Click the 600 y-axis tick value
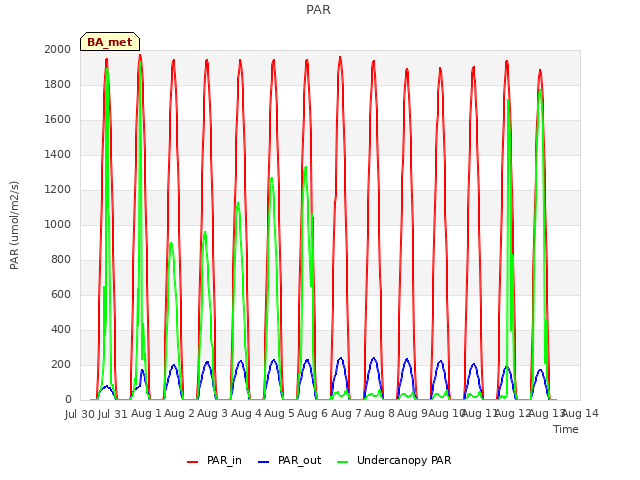The width and height of the screenshot is (640, 480). pos(61,295)
